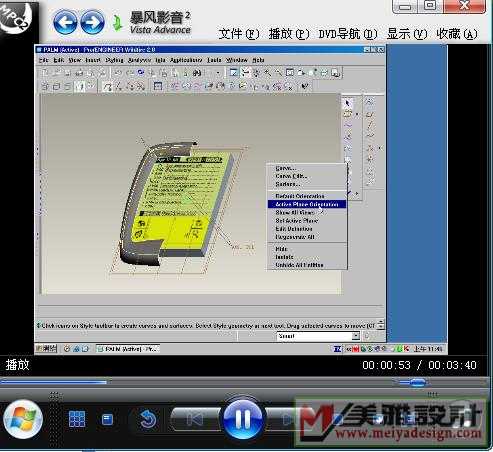
Task: Open the File menu in Pro/ENGINEER
Action: click(x=43, y=60)
